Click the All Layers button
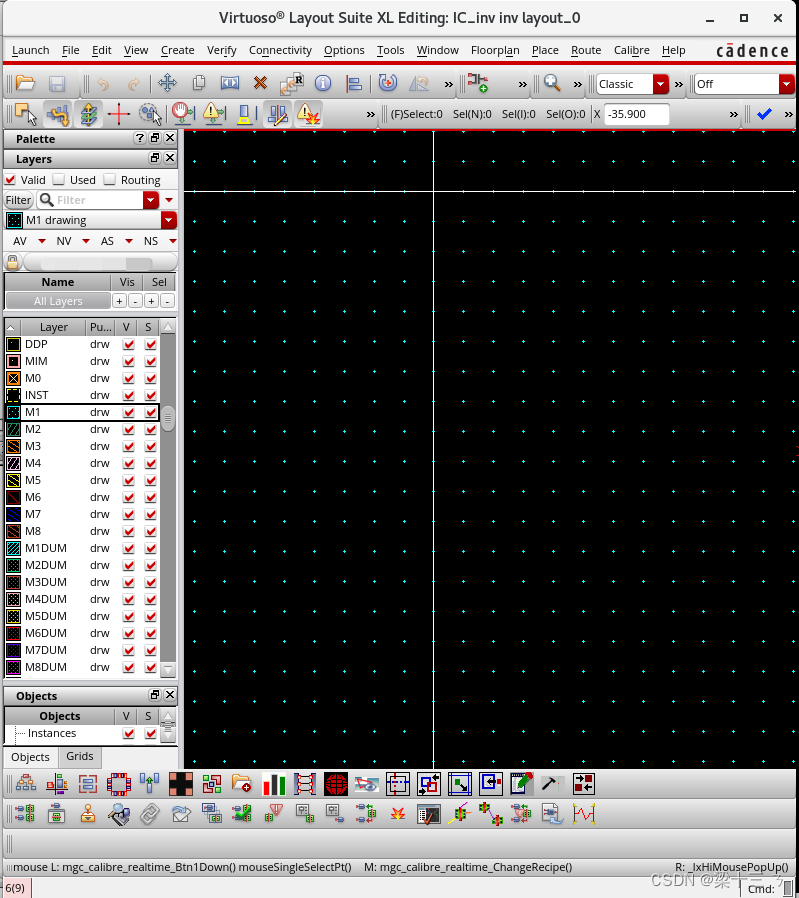 point(58,301)
